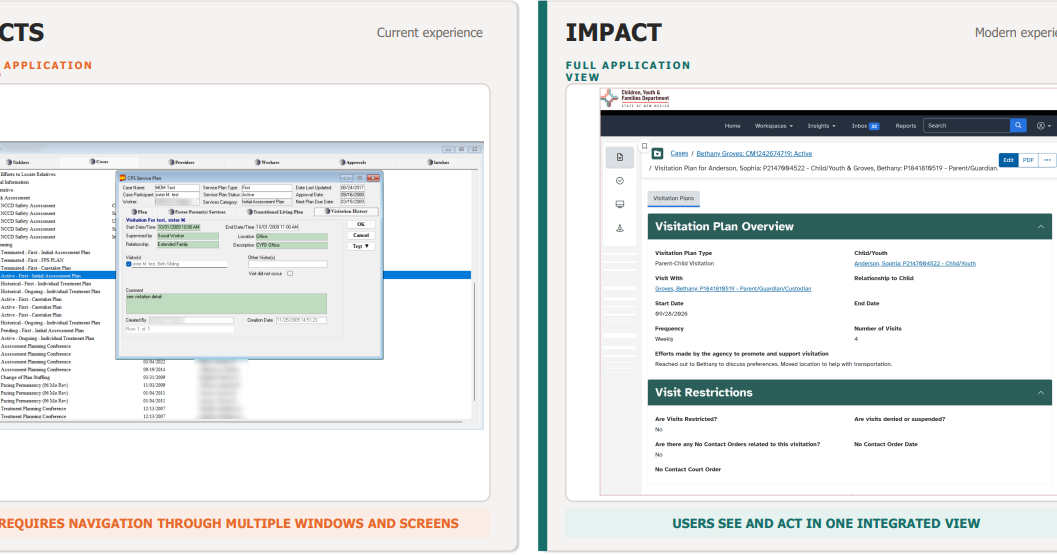Click the Description CYFD Office field

tap(291, 245)
